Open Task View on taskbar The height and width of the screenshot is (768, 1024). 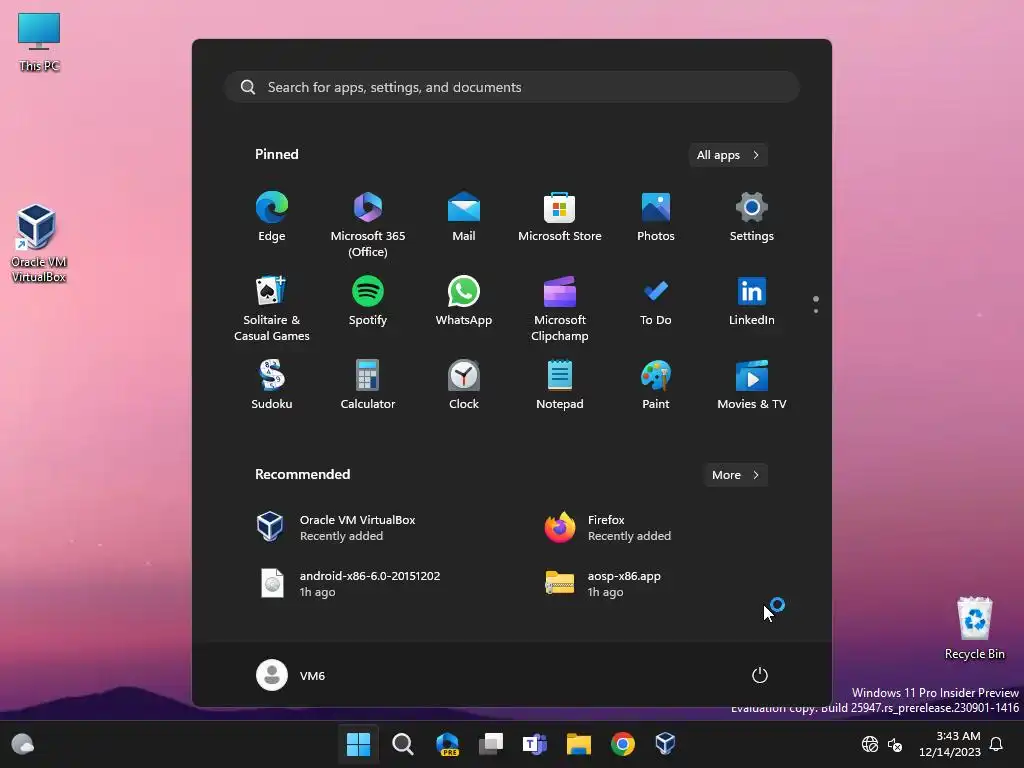491,744
